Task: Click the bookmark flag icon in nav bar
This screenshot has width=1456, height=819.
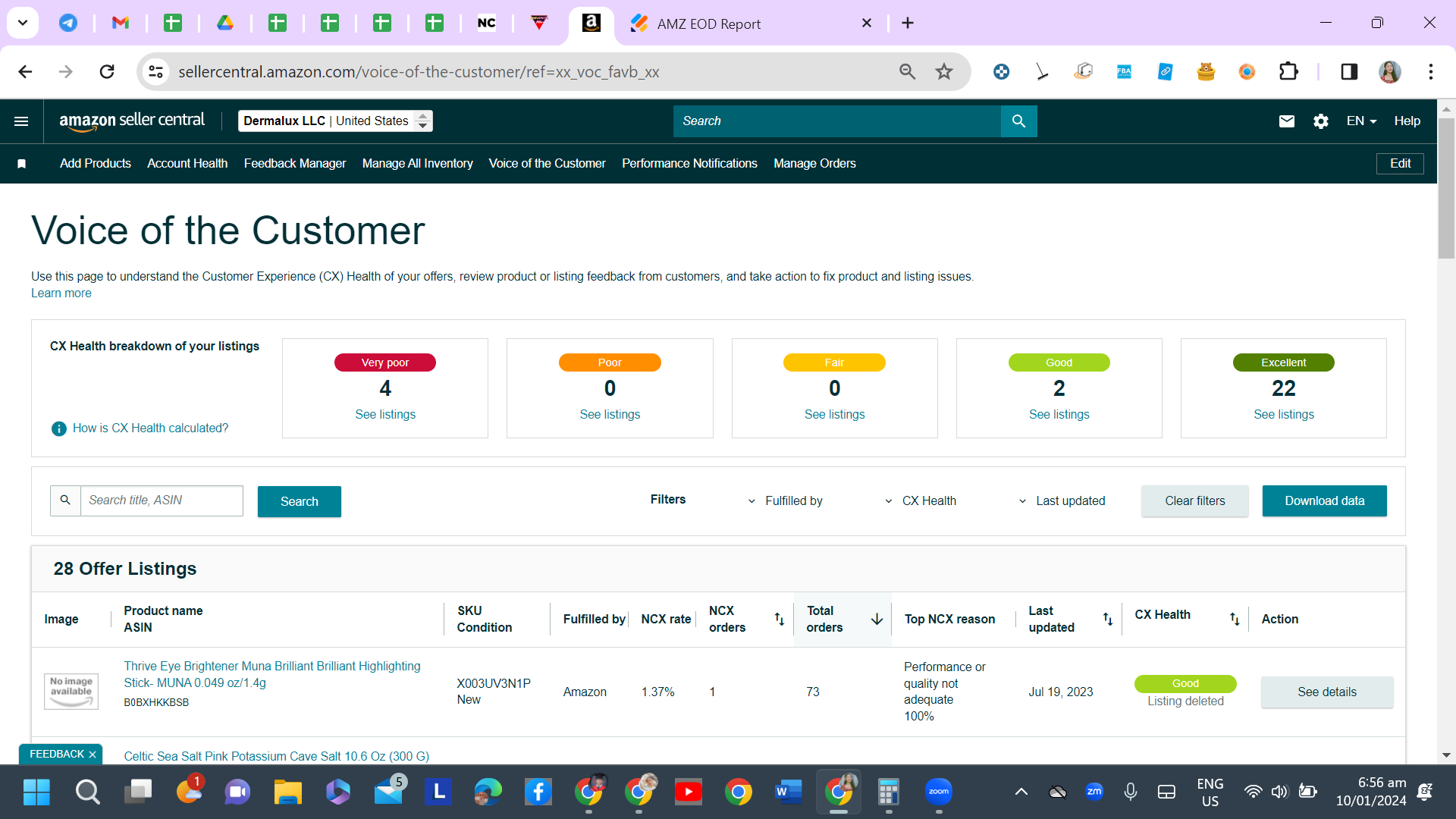Action: [x=22, y=164]
